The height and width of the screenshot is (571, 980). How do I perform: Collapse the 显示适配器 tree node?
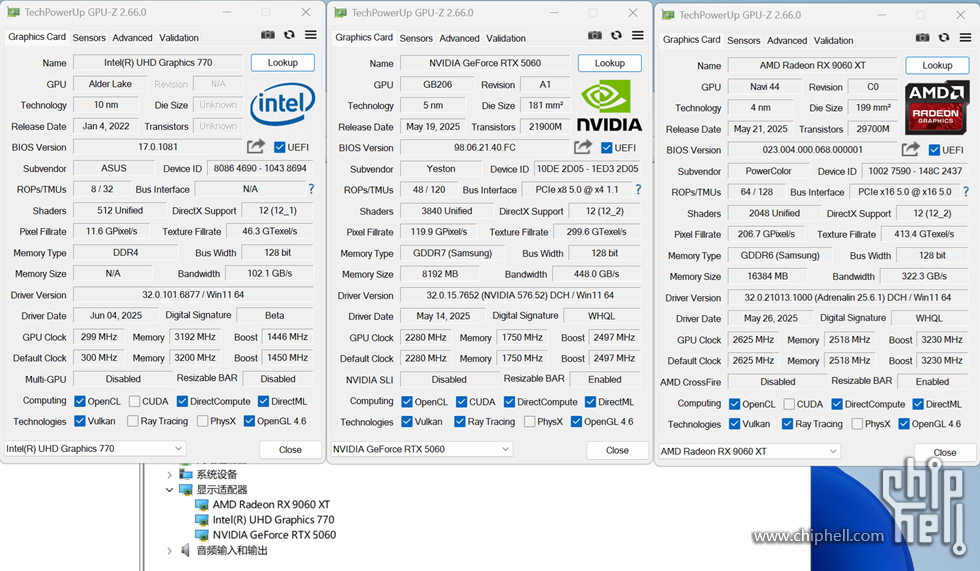point(169,490)
